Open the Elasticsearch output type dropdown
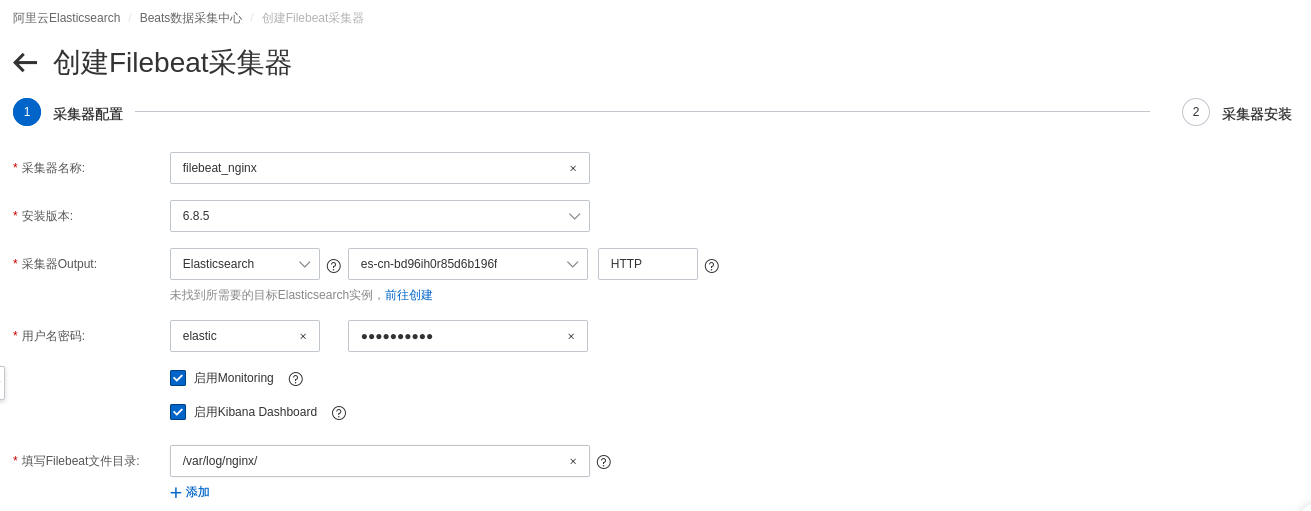Screen dimensions: 1311x511 tap(245, 264)
